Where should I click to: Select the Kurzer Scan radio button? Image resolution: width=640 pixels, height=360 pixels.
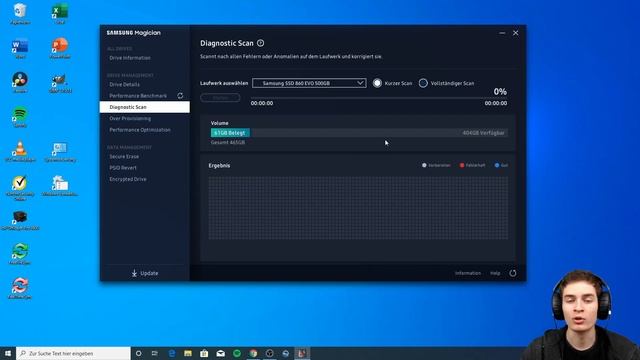tap(377, 83)
